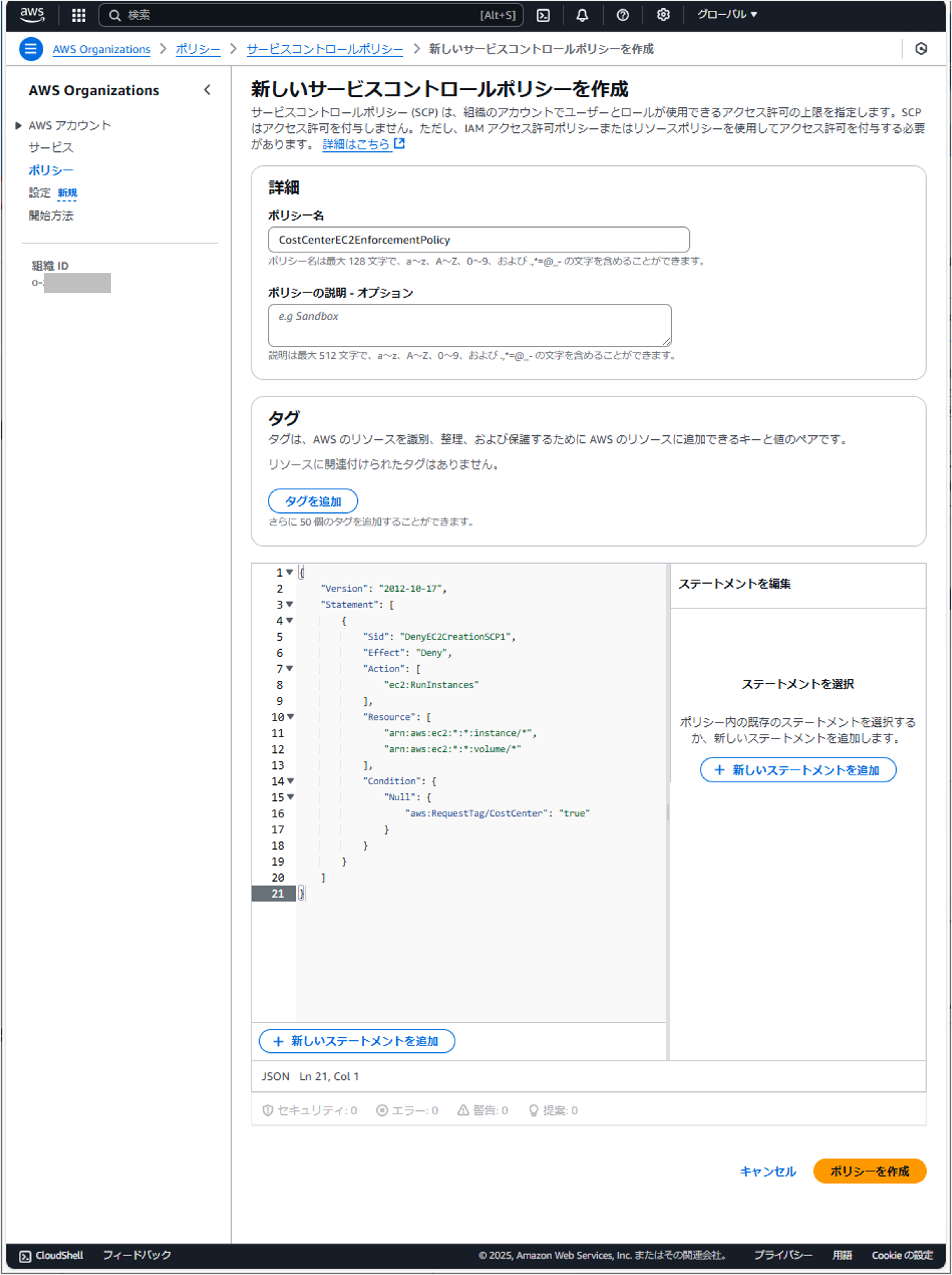This screenshot has height=1275, width=952.
Task: Click the ポリシー名 input field
Action: click(x=478, y=240)
